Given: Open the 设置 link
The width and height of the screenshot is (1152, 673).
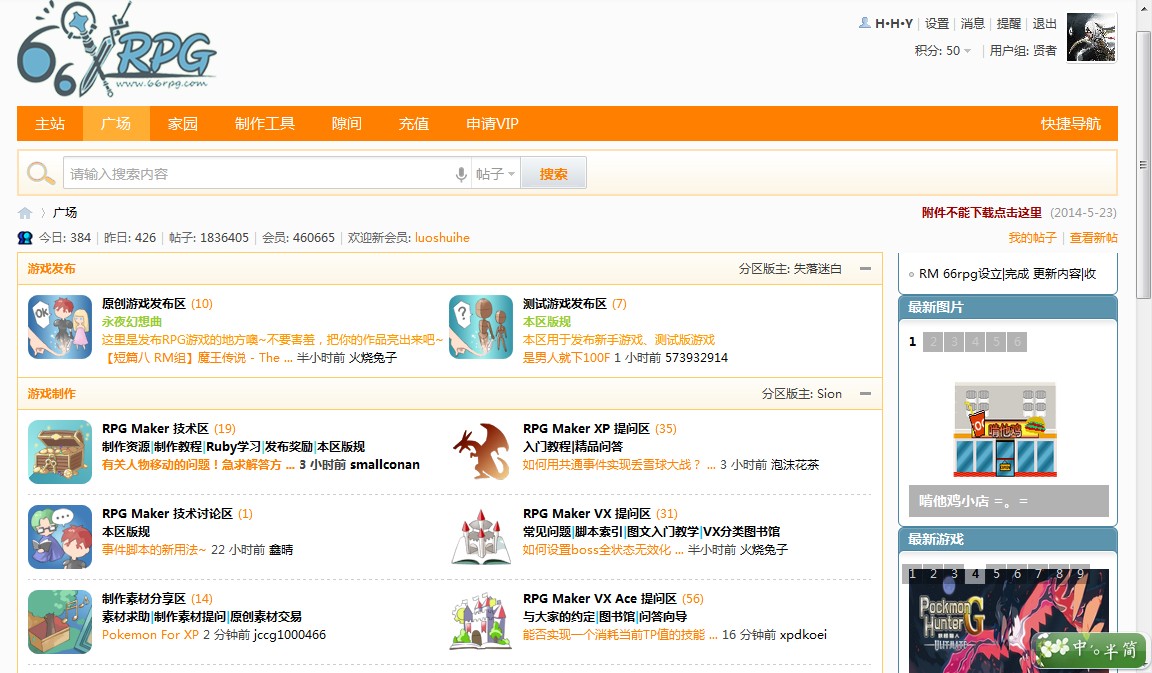Looking at the screenshot, I should click(x=937, y=24).
